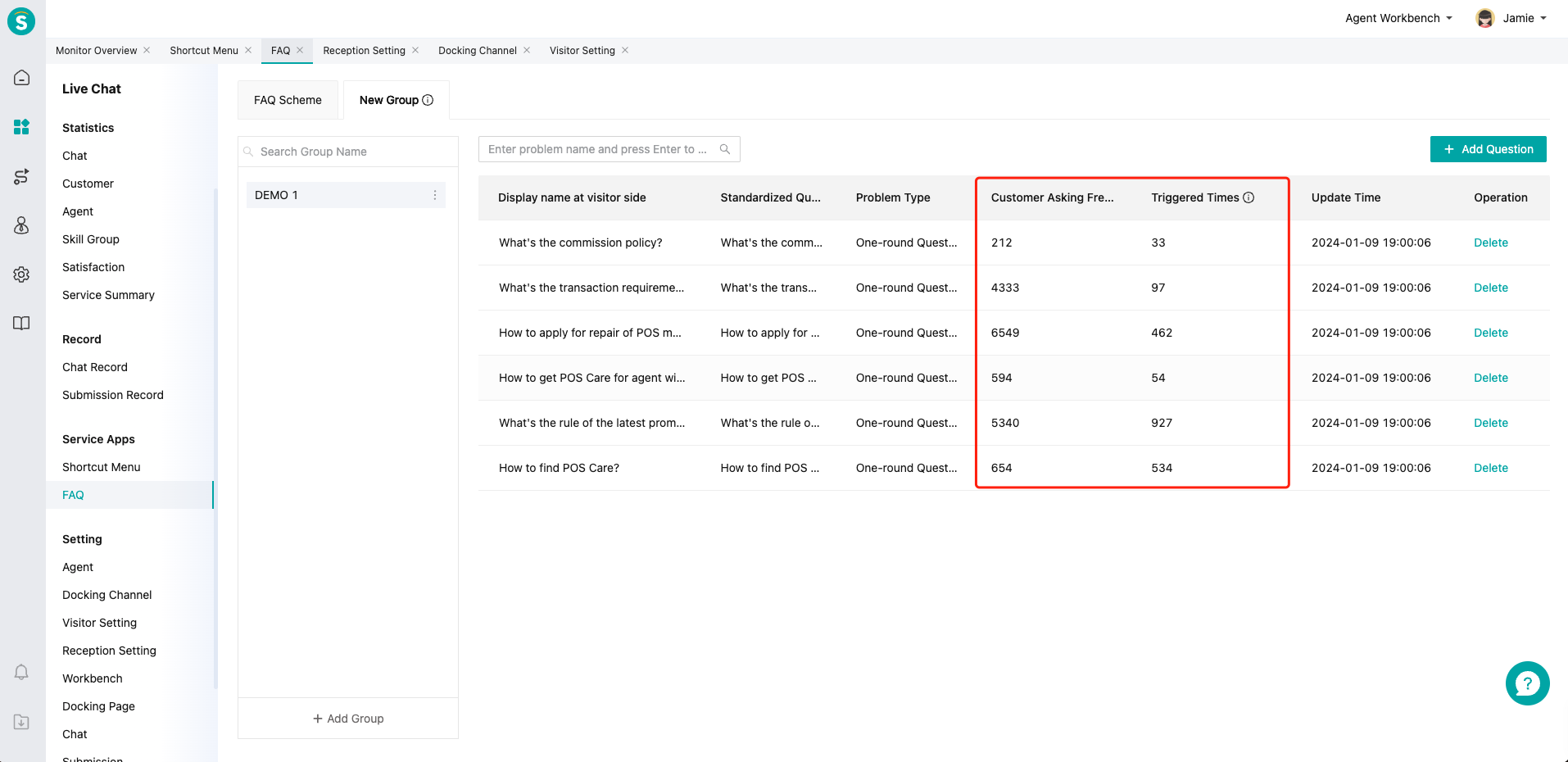This screenshot has width=1568, height=762.
Task: Open the routing flow icon in rail
Action: tap(22, 176)
